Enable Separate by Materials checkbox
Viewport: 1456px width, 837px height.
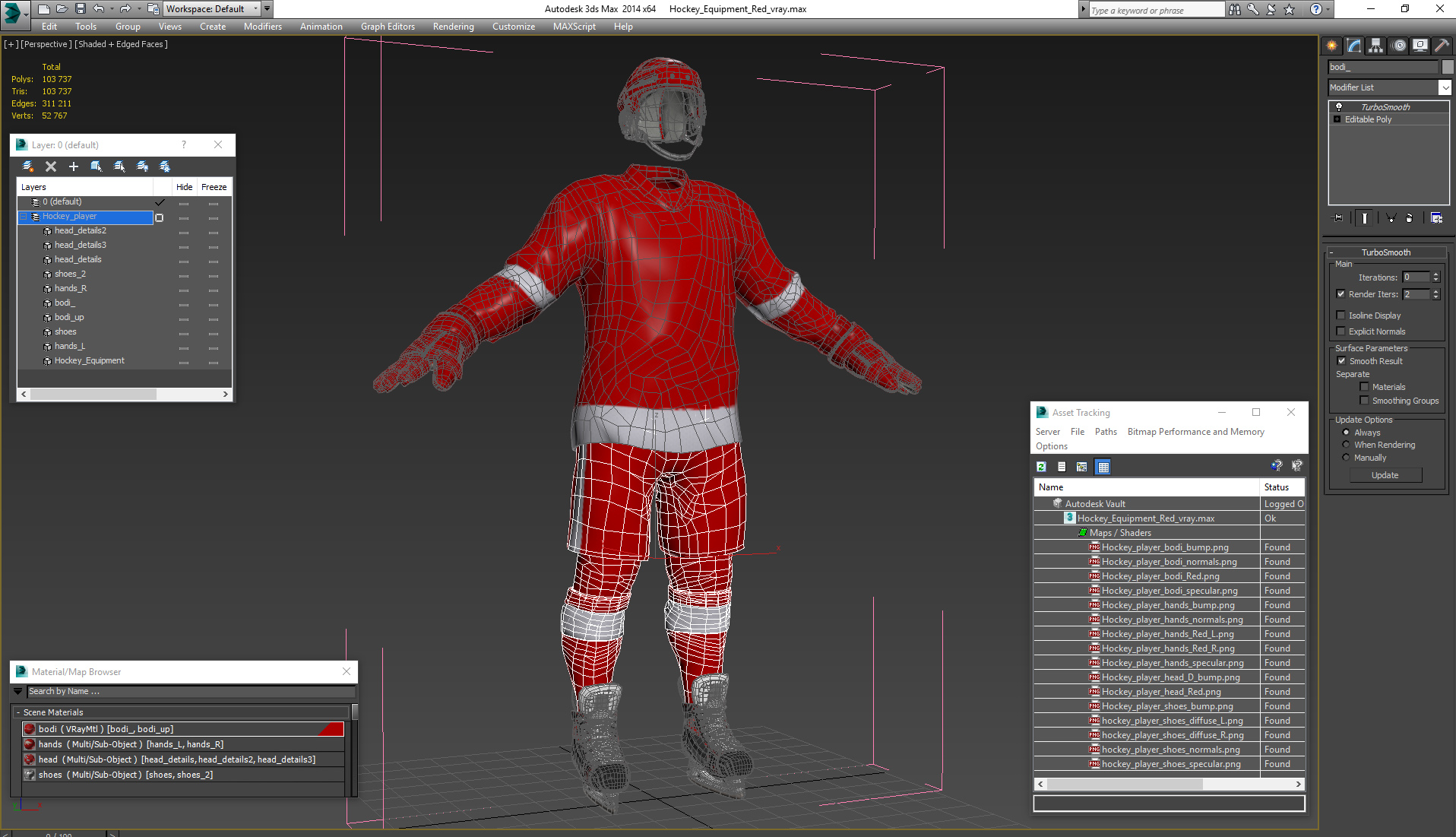pos(1364,387)
